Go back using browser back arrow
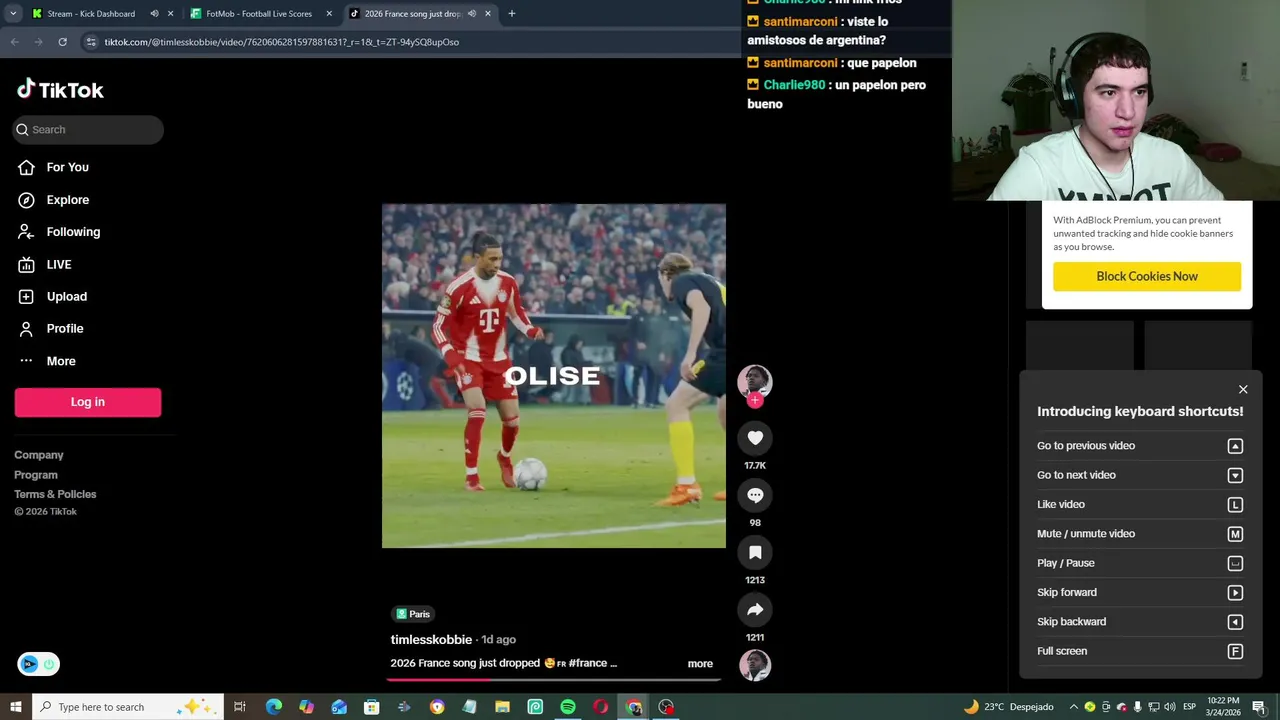Viewport: 1280px width, 720px height. tap(14, 42)
